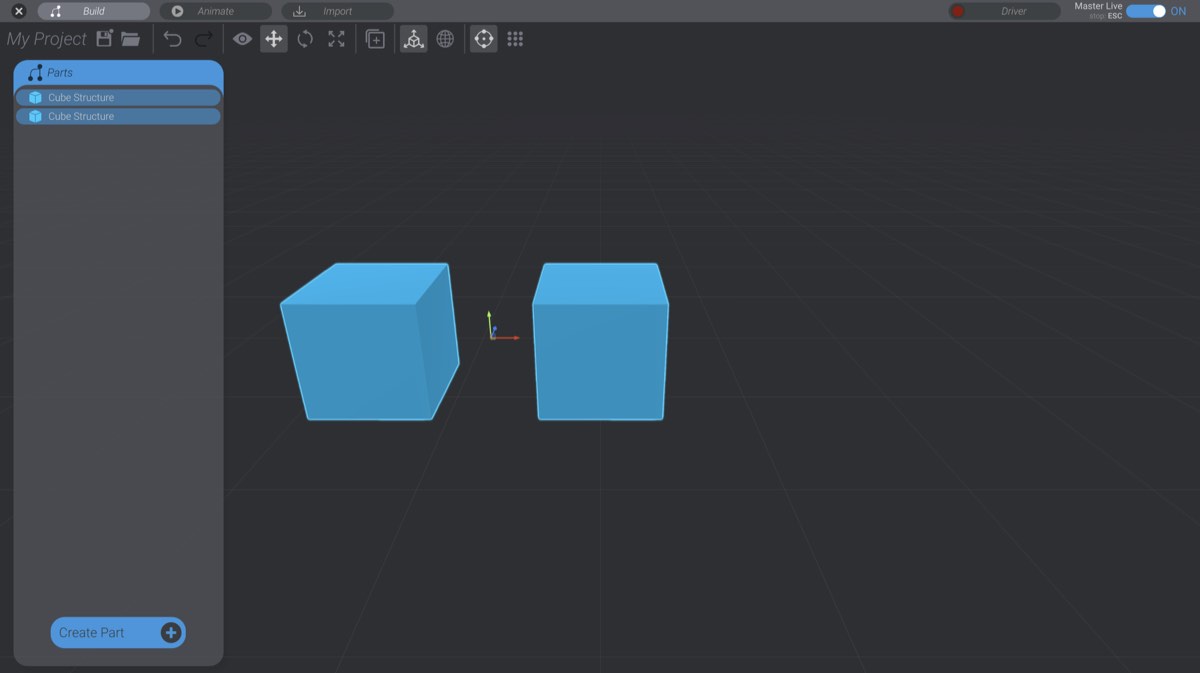Select the Scale tool
Viewport: 1200px width, 673px height.
pos(337,39)
